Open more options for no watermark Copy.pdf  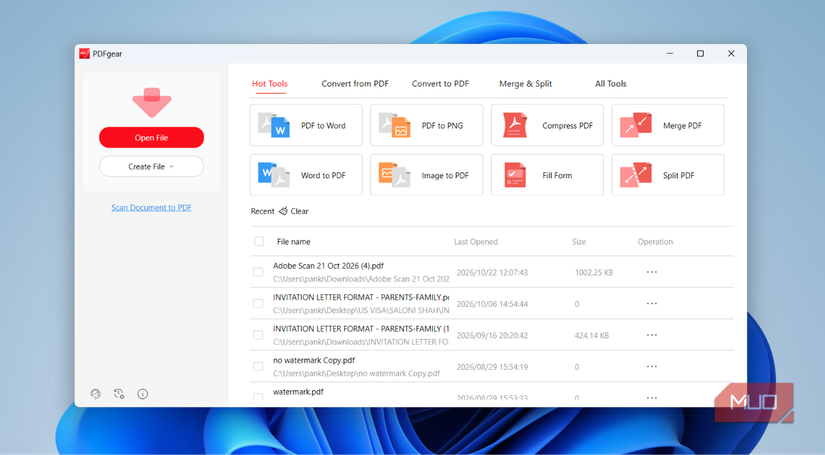click(x=652, y=367)
